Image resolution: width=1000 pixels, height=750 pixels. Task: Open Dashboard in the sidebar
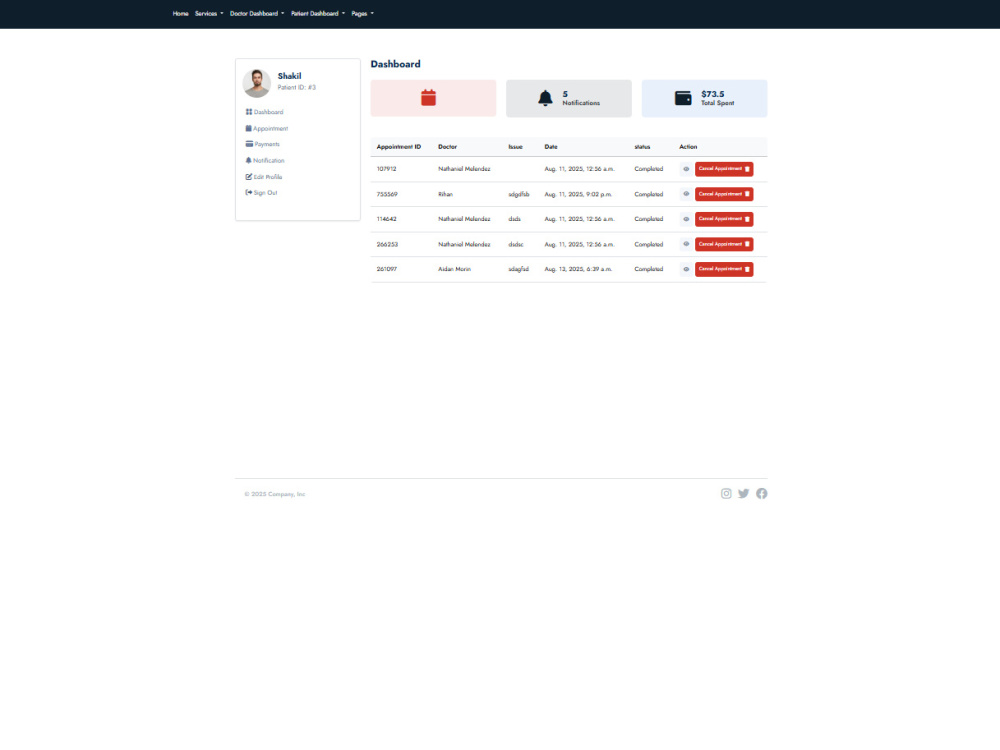(x=265, y=112)
